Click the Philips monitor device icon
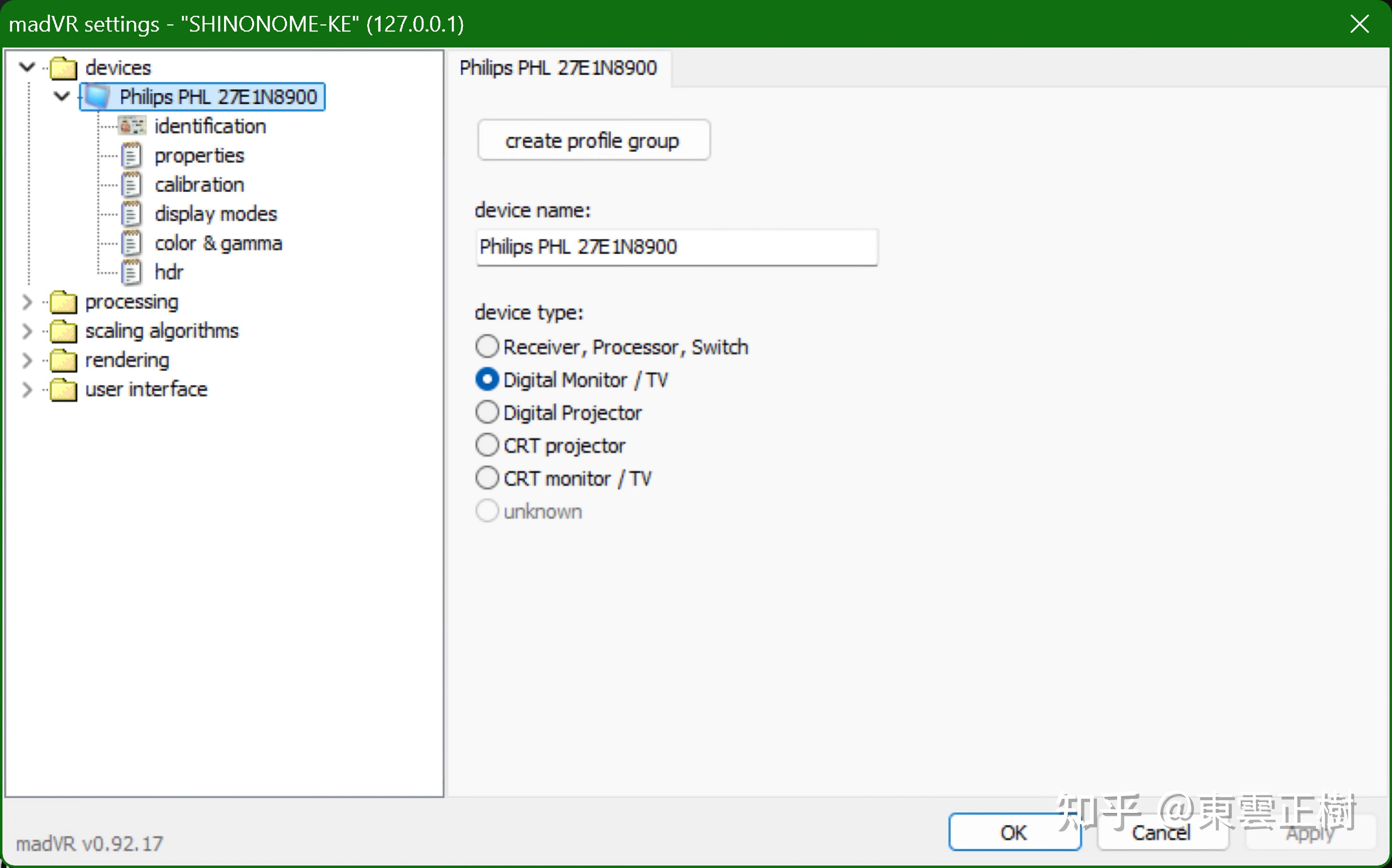Viewport: 1392px width, 868px height. [x=97, y=96]
